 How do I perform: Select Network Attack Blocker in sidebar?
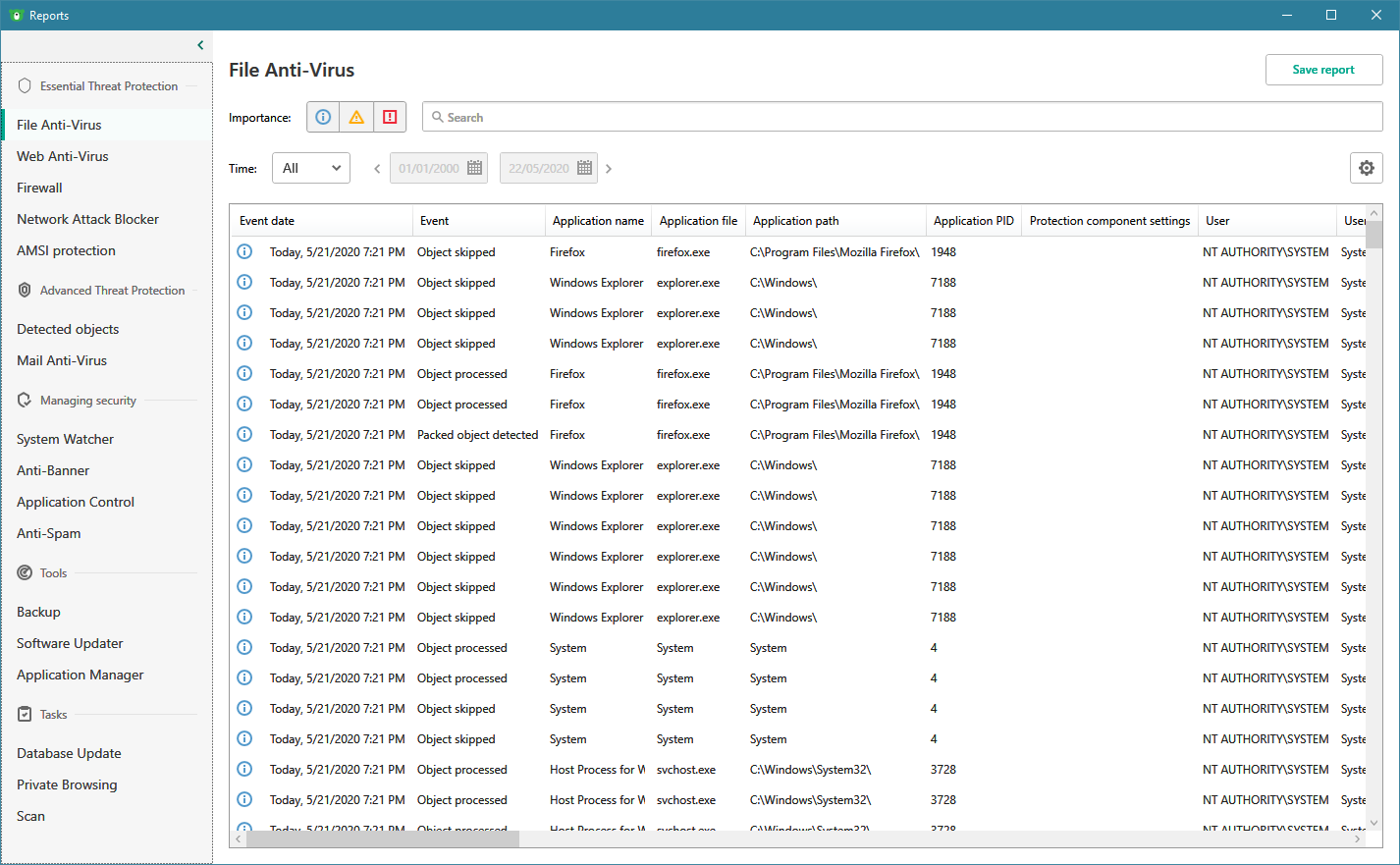tap(87, 219)
